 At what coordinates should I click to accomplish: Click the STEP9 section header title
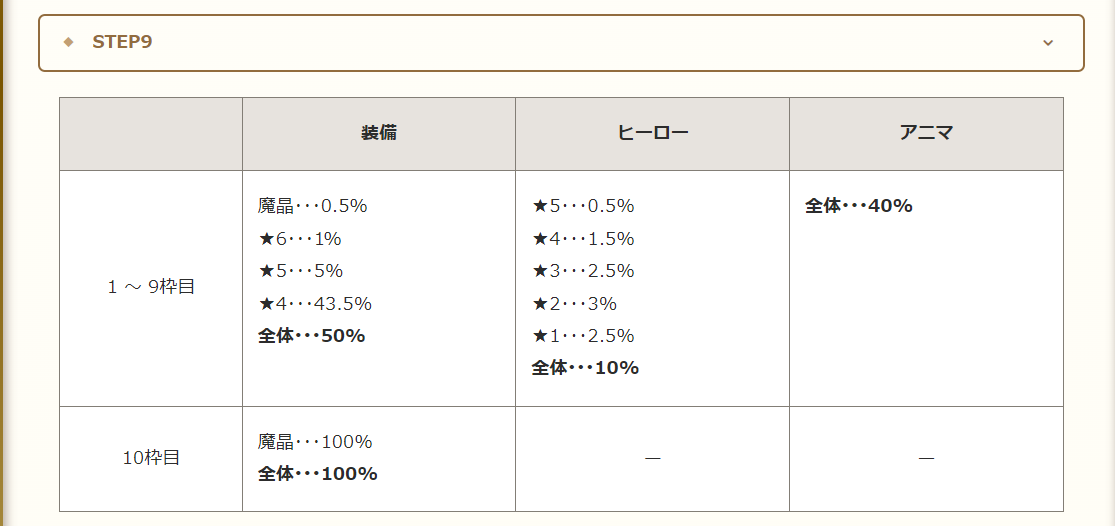pos(122,42)
